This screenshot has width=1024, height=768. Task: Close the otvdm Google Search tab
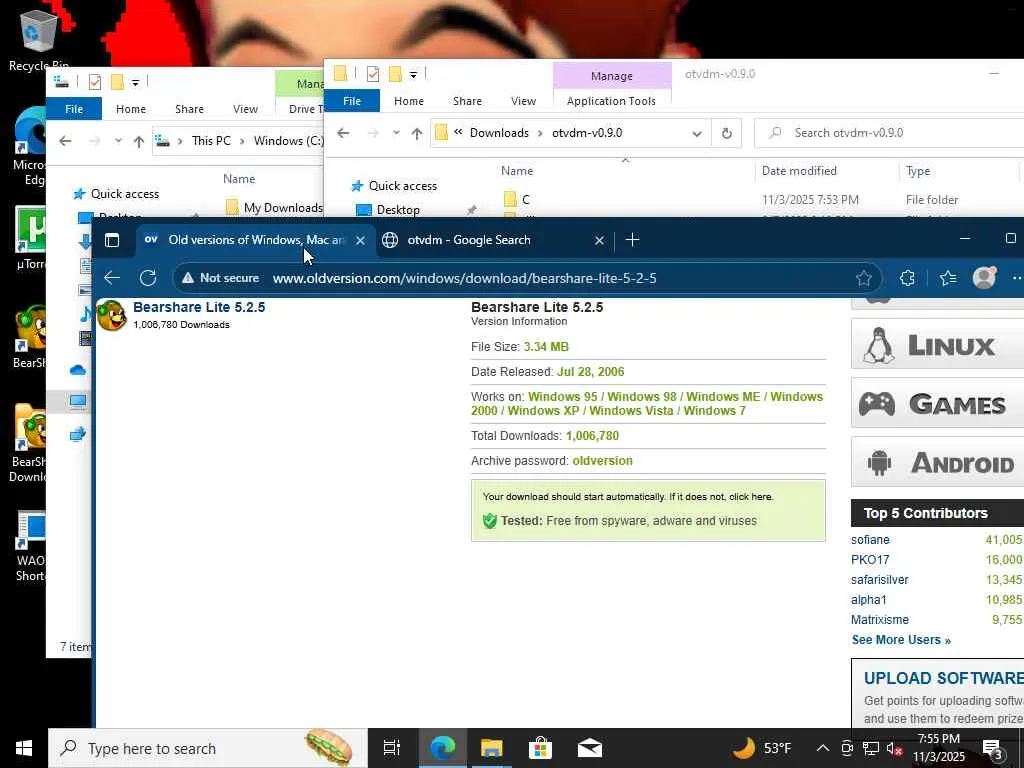[599, 240]
